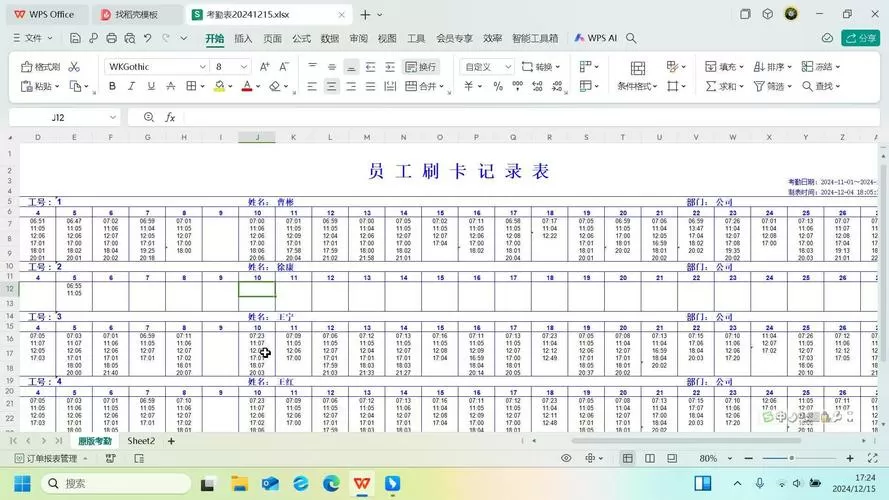
Task: Open the Sort (排序) dropdown
Action: [772, 67]
